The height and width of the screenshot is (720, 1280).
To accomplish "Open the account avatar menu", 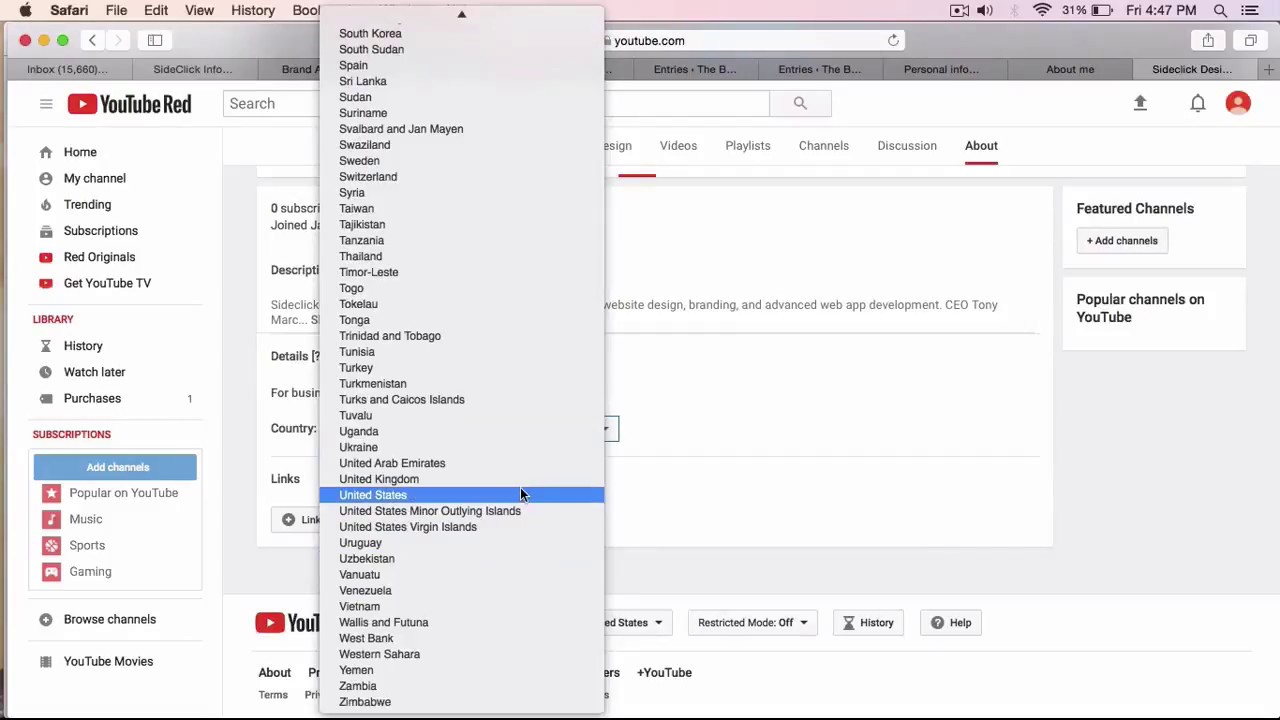I will tap(1238, 103).
